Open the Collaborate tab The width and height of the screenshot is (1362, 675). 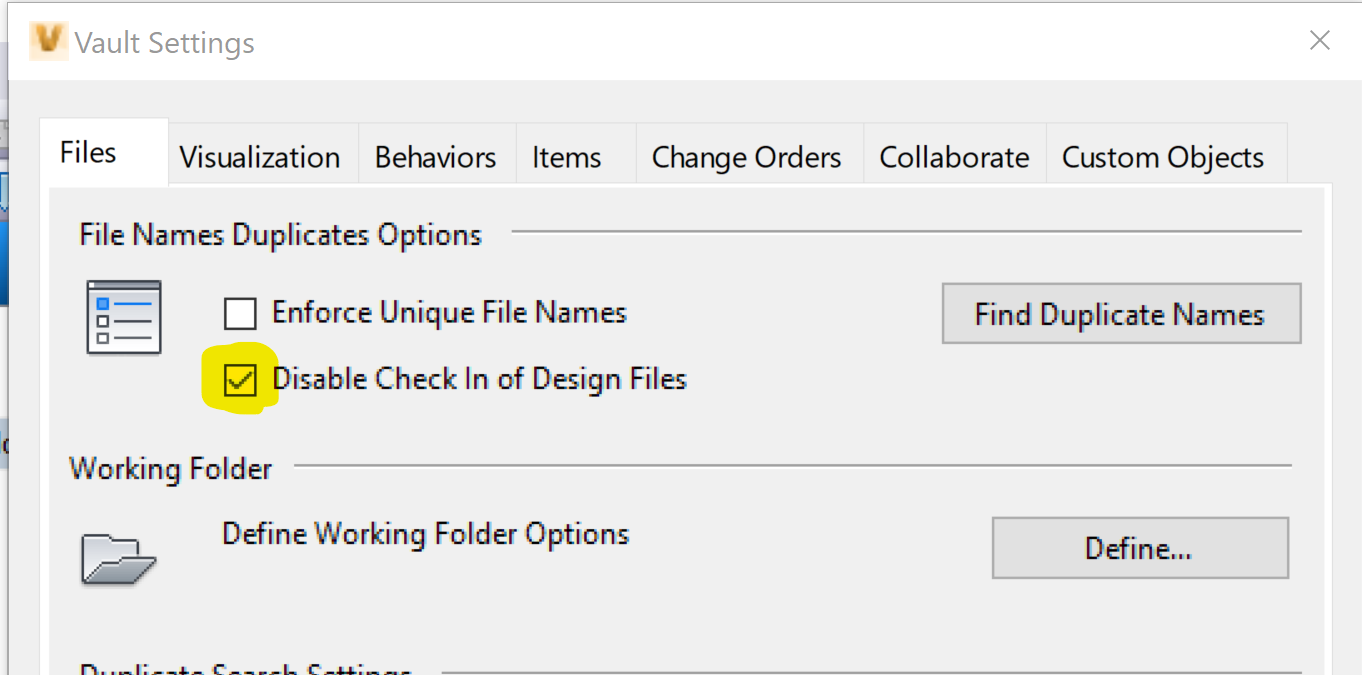(x=953, y=156)
